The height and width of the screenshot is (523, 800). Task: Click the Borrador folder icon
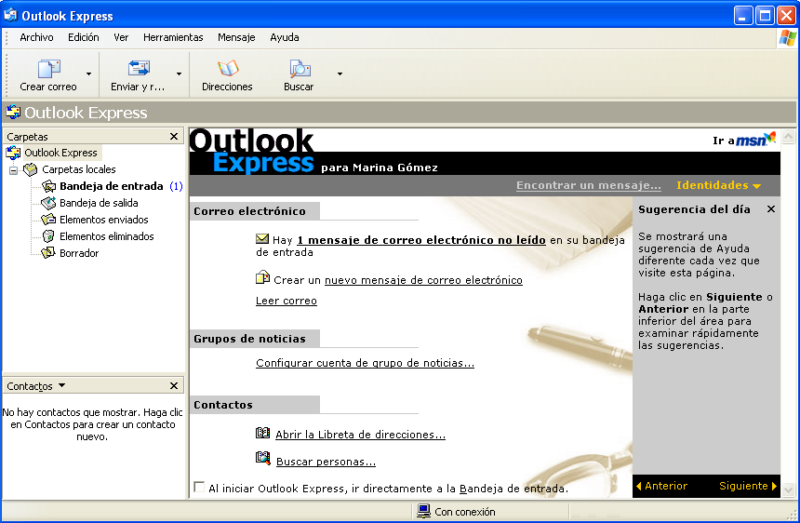[48, 253]
